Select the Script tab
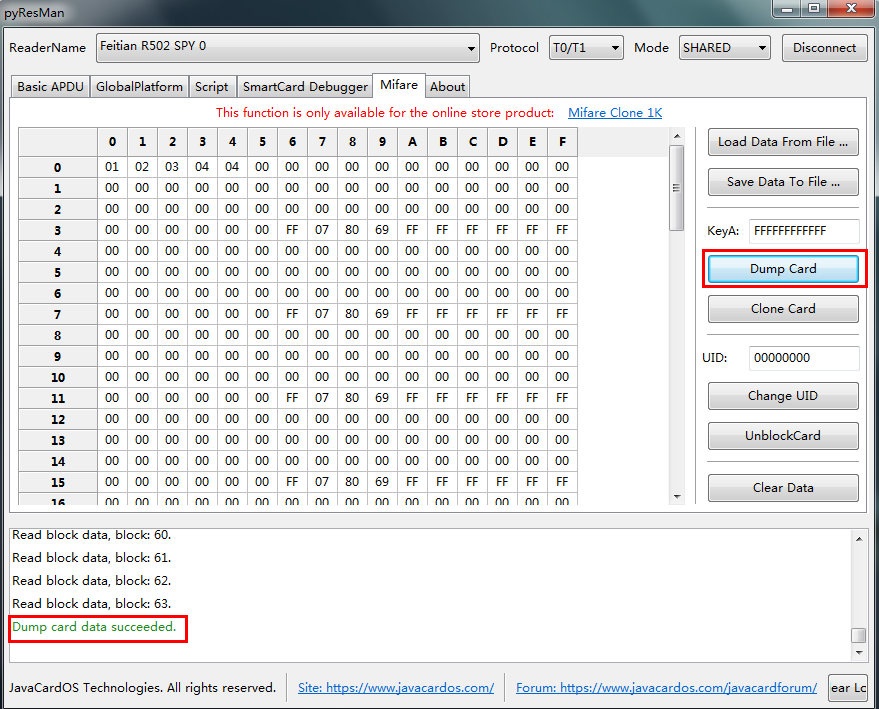Image resolution: width=879 pixels, height=709 pixels. point(212,87)
